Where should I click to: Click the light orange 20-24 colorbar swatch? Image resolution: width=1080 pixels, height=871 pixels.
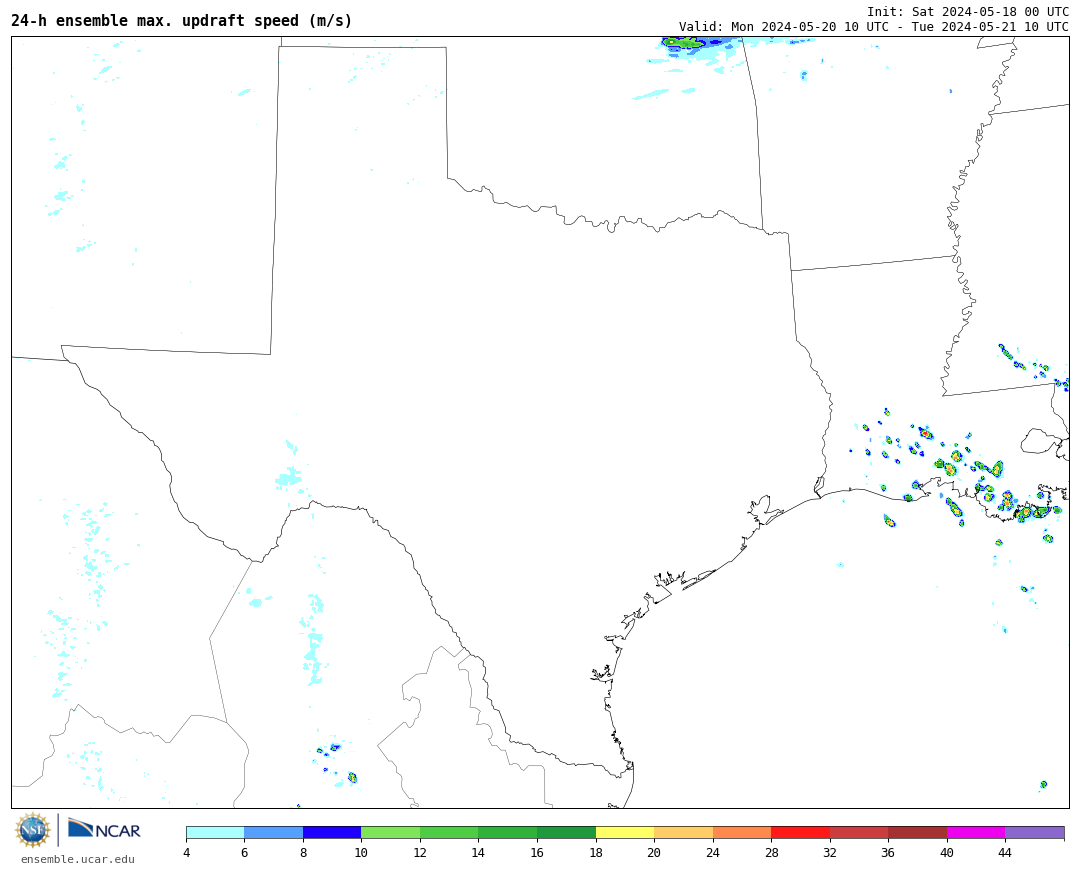683,832
